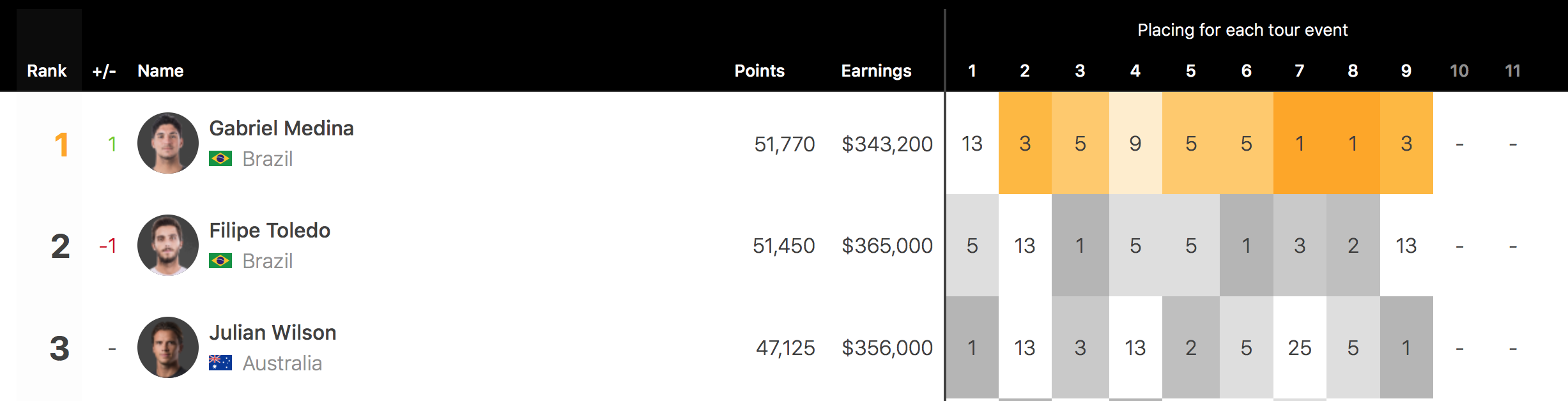This screenshot has height=401, width=1568.
Task: Click Medina's green +1 rank change
Action: coord(112,144)
